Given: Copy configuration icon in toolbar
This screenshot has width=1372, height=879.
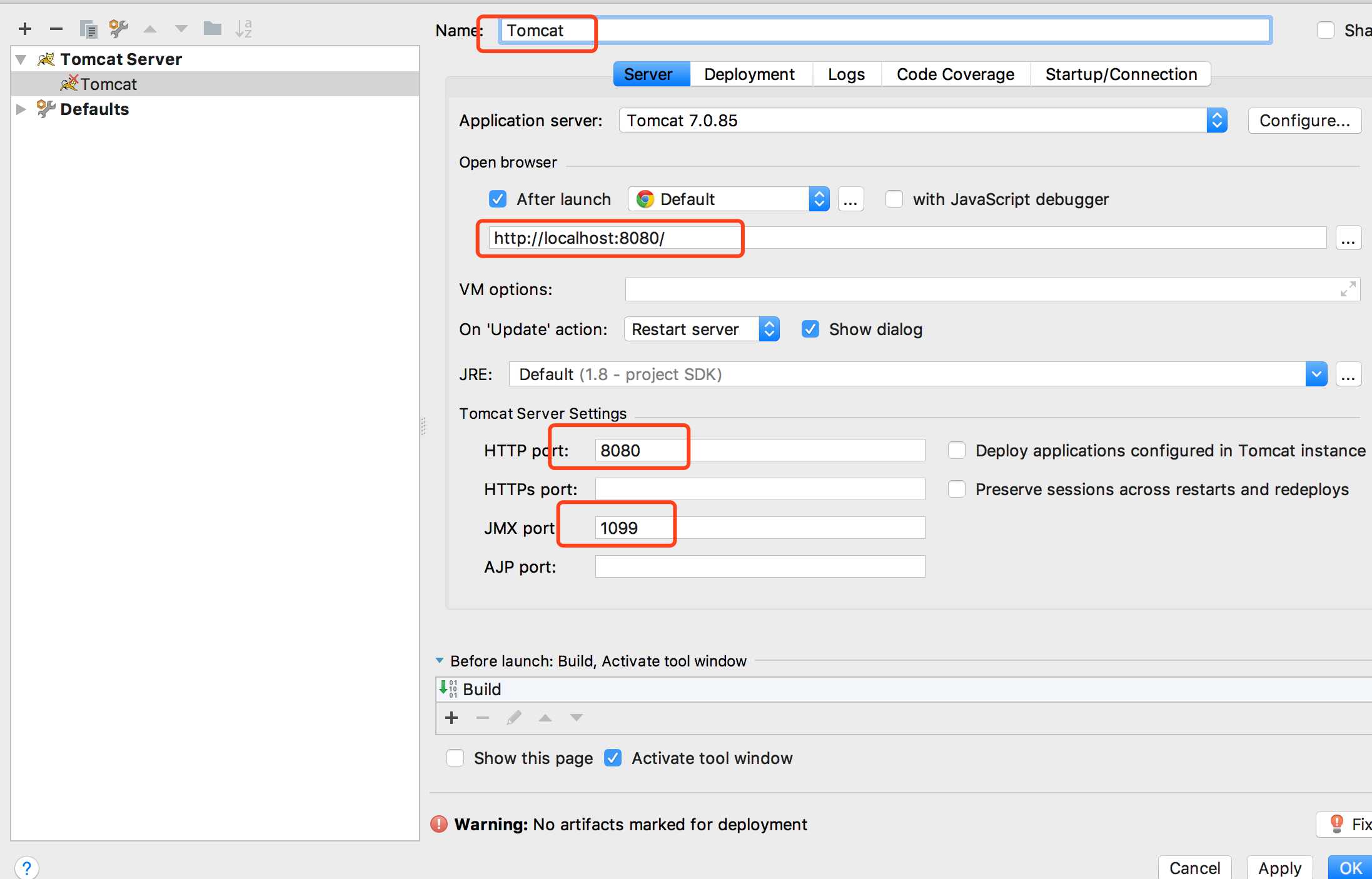Looking at the screenshot, I should click(x=88, y=29).
